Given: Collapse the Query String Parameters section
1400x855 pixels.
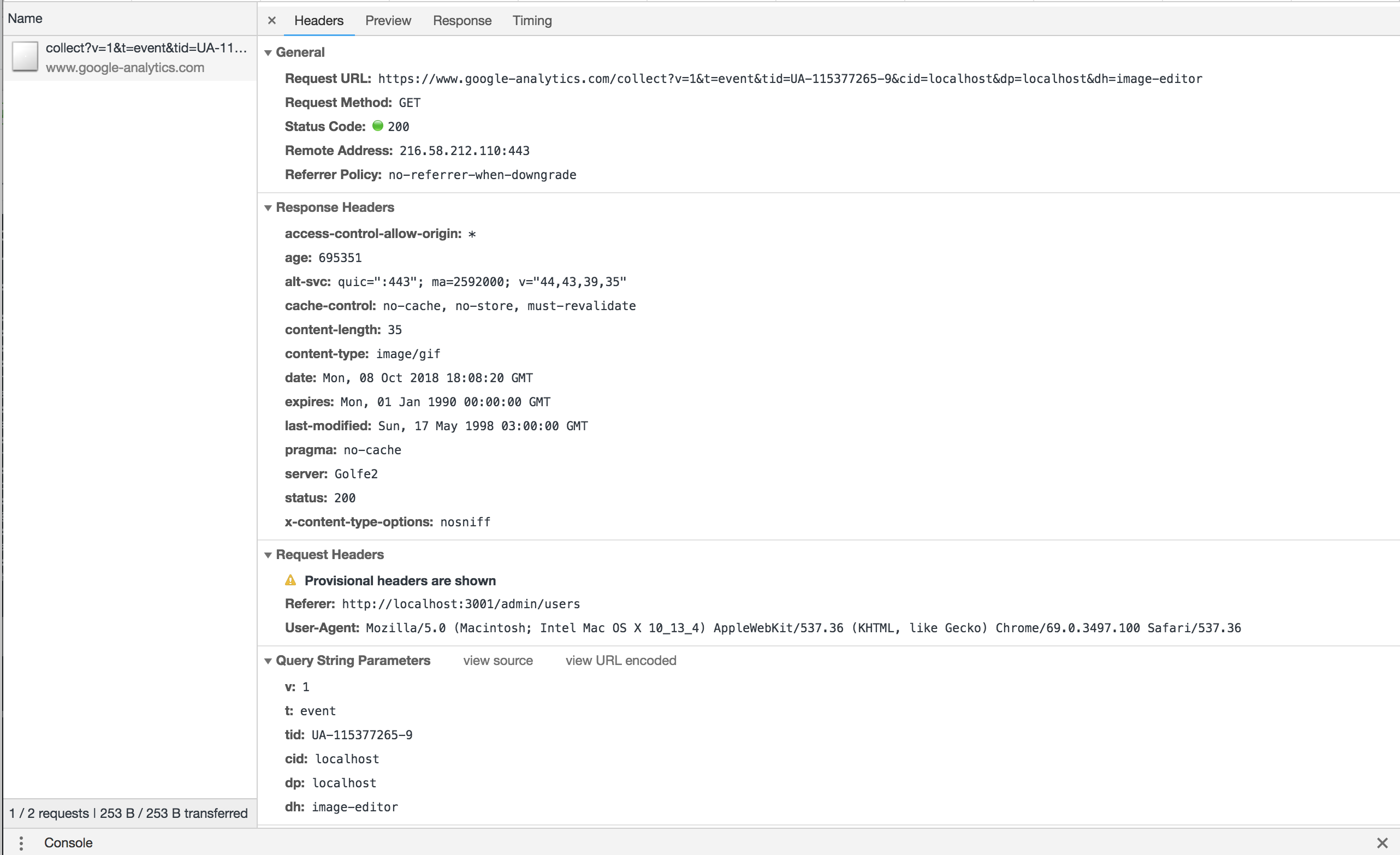Looking at the screenshot, I should point(268,660).
